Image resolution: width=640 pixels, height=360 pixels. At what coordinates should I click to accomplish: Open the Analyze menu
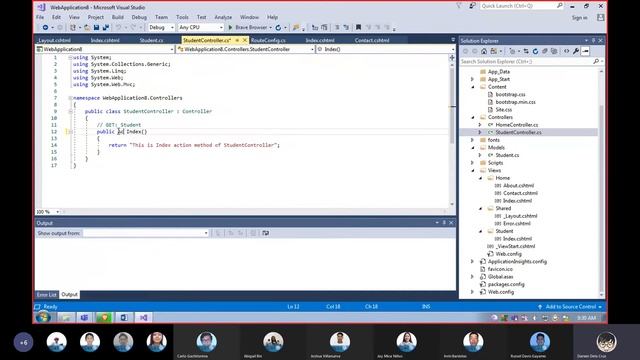point(223,17)
